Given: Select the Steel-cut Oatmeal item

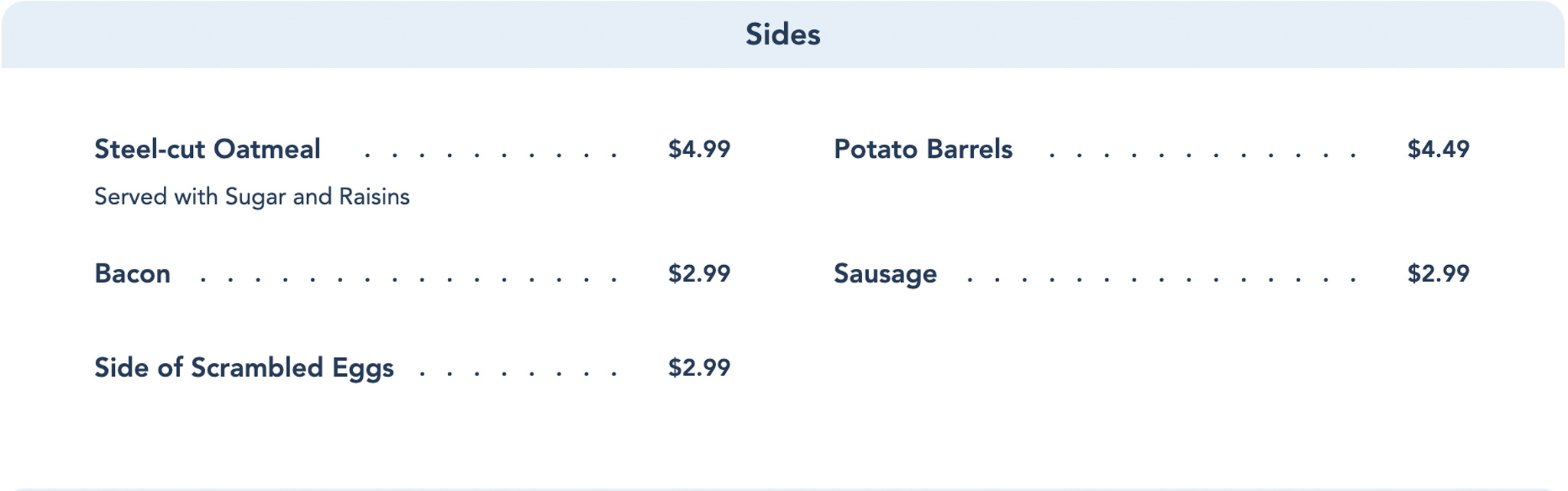Looking at the screenshot, I should point(207,149).
